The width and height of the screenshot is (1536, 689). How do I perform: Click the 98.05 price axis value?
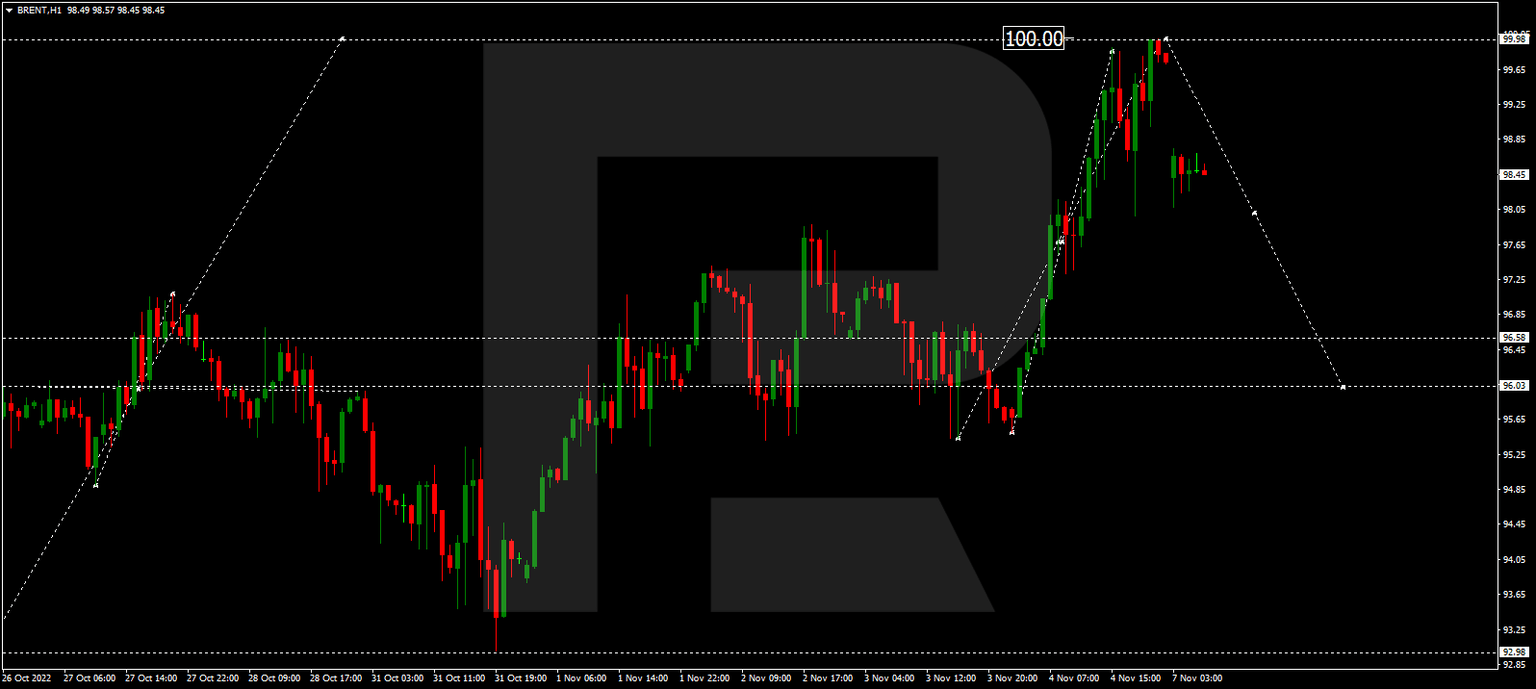tap(1514, 210)
